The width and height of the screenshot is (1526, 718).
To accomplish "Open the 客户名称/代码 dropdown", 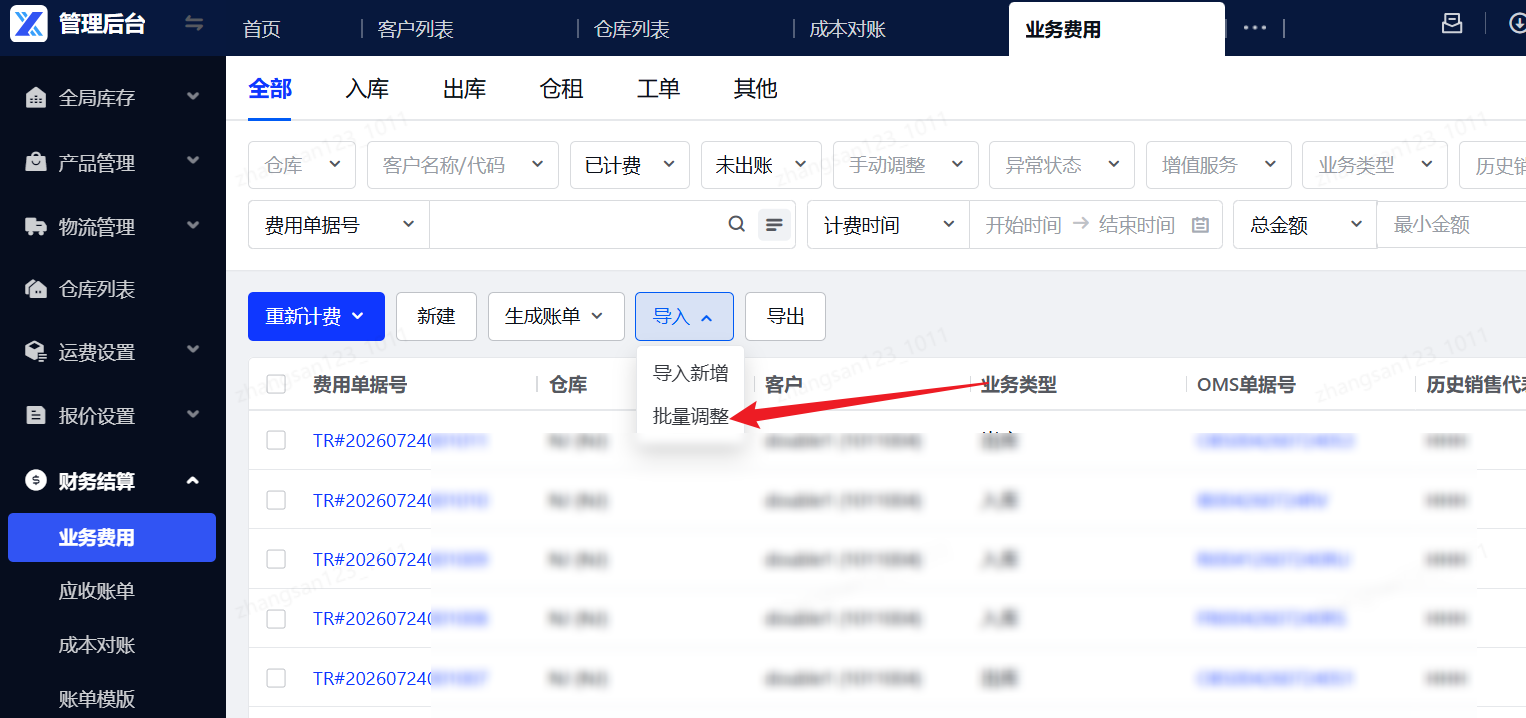I will coord(462,165).
